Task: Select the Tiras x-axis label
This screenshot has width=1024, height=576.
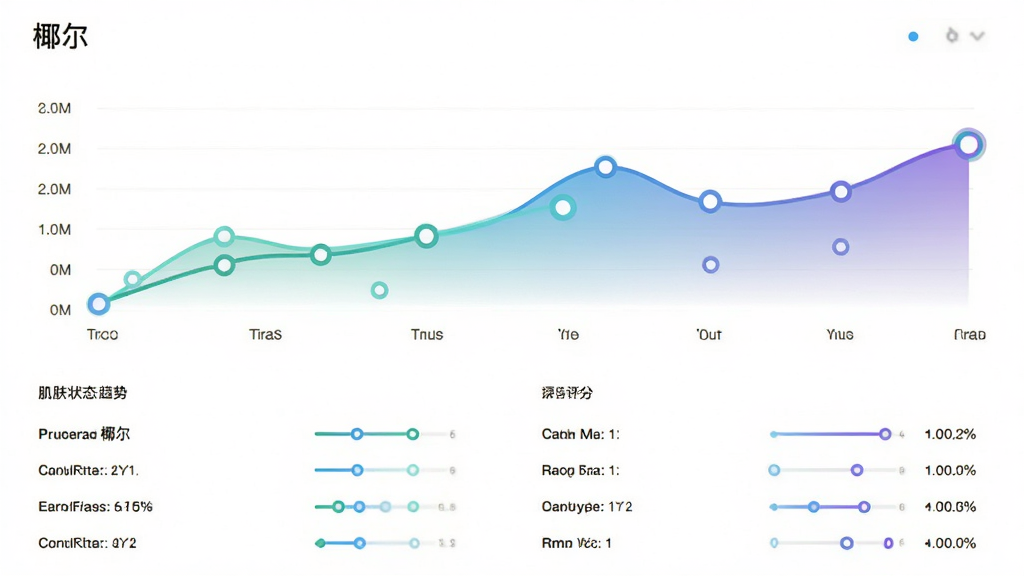Action: pyautogui.click(x=265, y=334)
